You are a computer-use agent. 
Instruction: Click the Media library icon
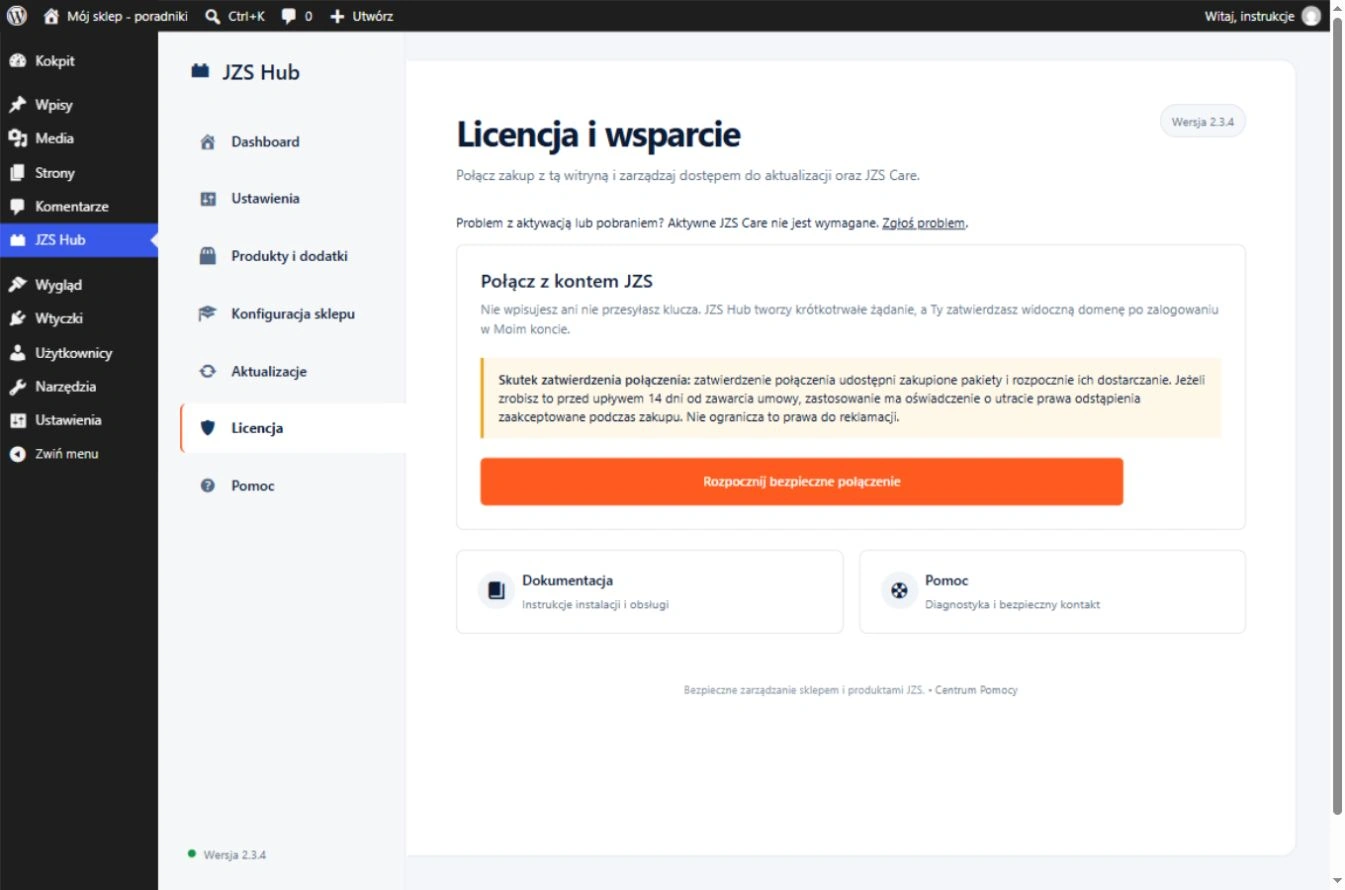tap(17, 139)
